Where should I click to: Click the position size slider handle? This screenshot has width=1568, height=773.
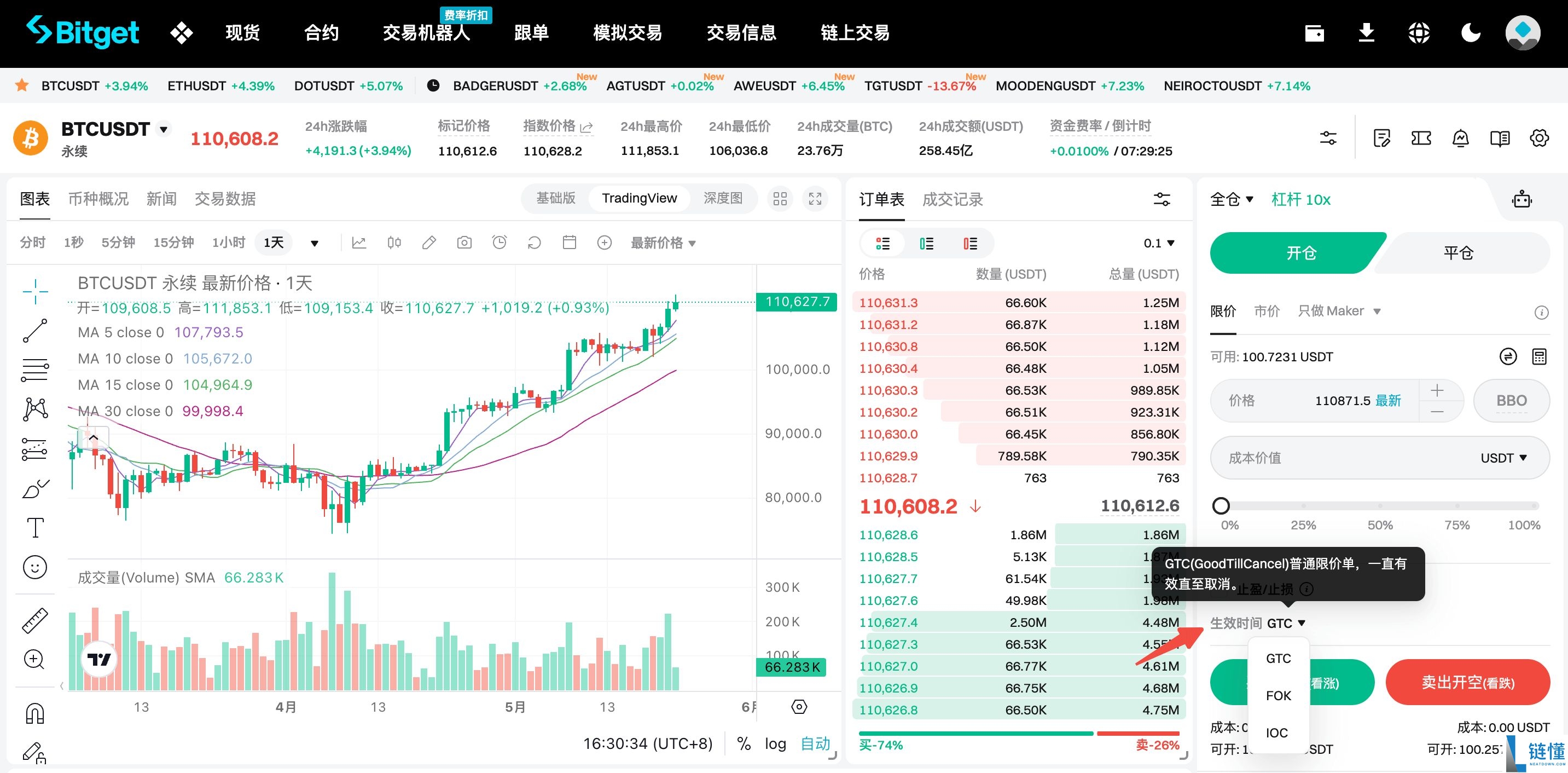[1221, 506]
